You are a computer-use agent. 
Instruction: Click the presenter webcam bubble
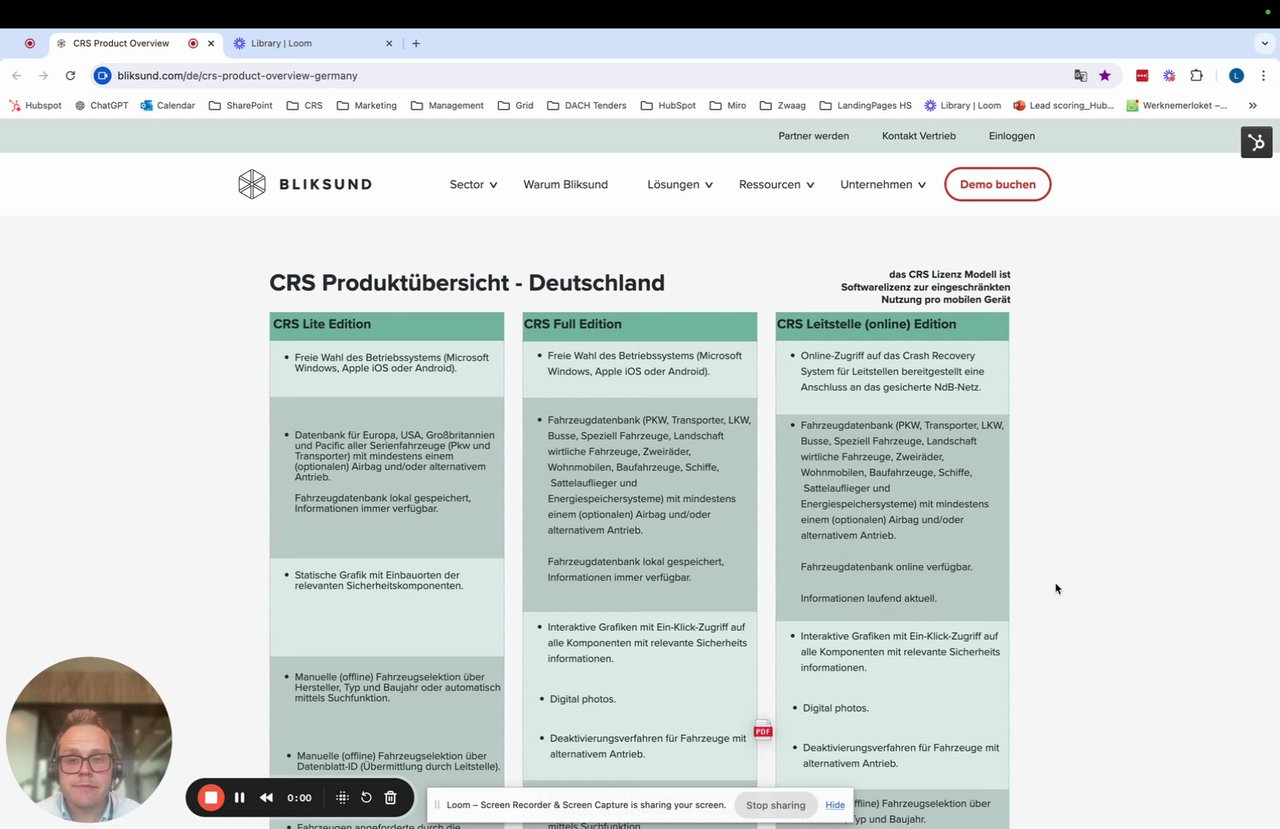[x=89, y=740]
